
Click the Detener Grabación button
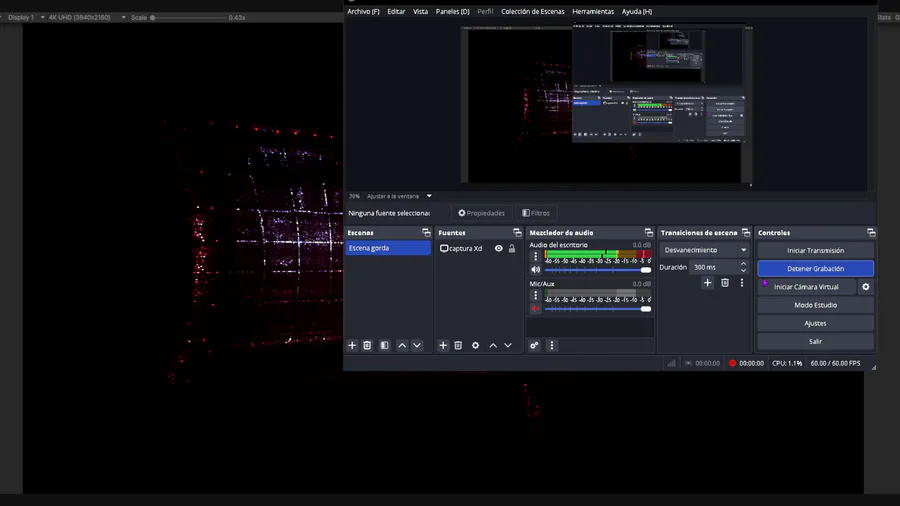815,269
